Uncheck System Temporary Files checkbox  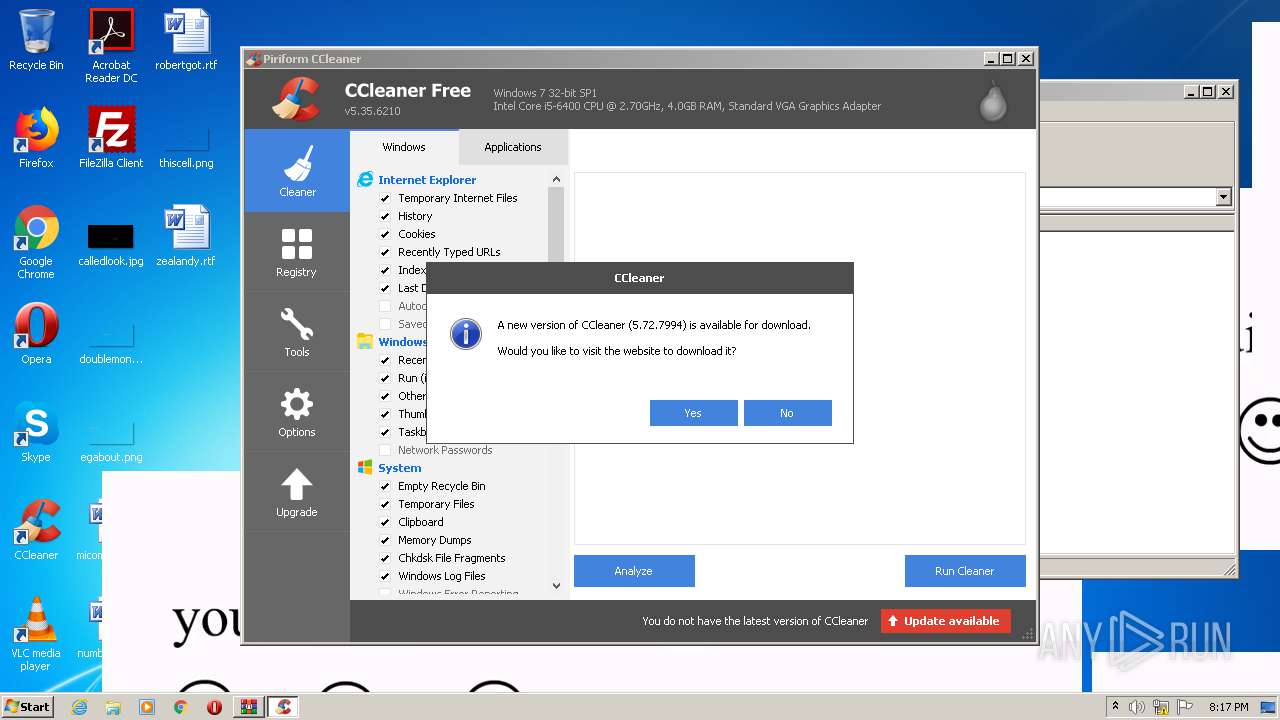coord(385,504)
